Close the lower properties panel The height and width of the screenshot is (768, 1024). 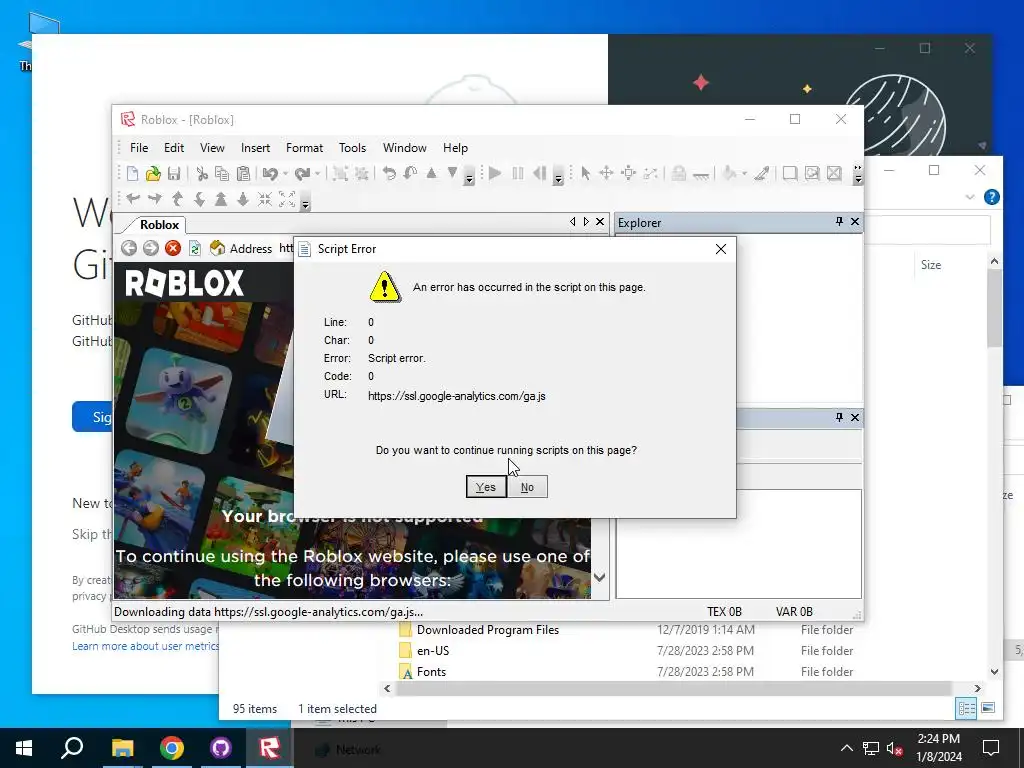click(x=855, y=417)
